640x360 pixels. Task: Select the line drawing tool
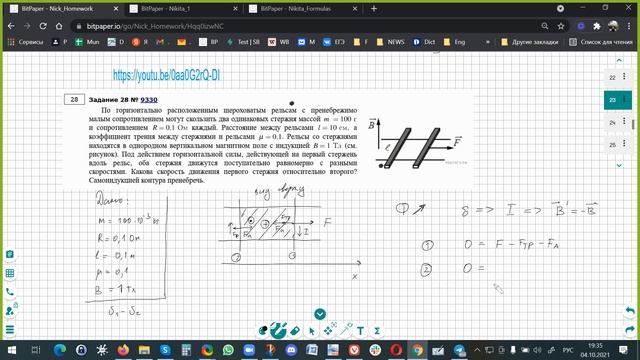coord(346,329)
